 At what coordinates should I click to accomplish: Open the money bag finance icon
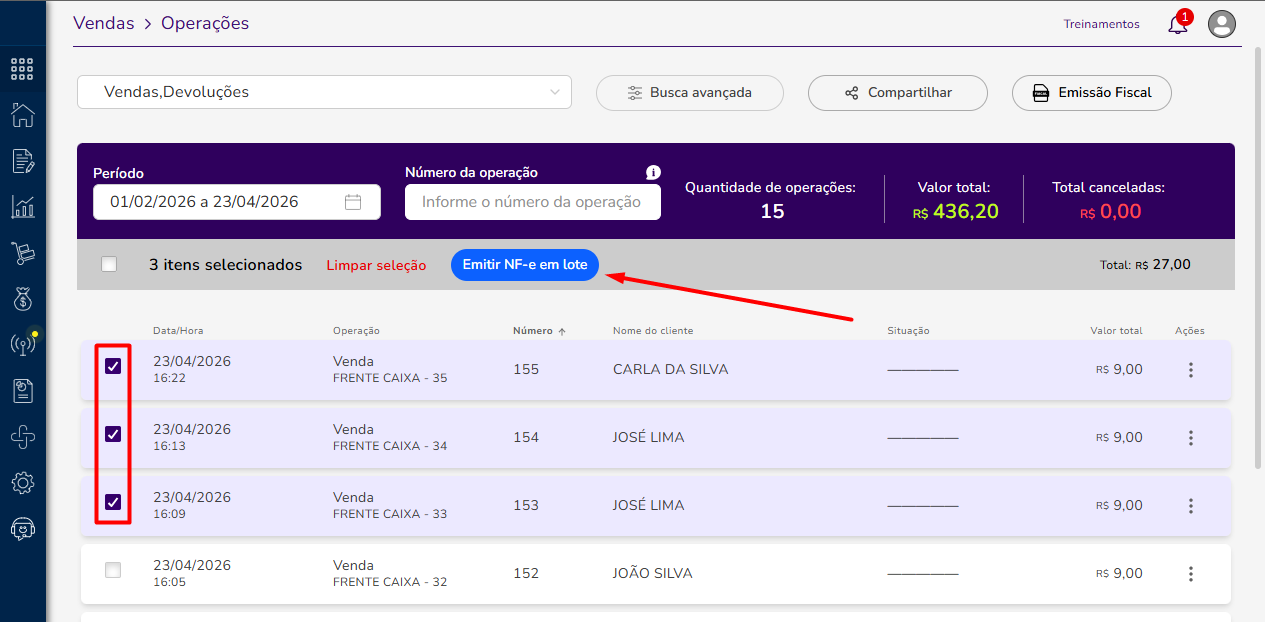(x=22, y=299)
